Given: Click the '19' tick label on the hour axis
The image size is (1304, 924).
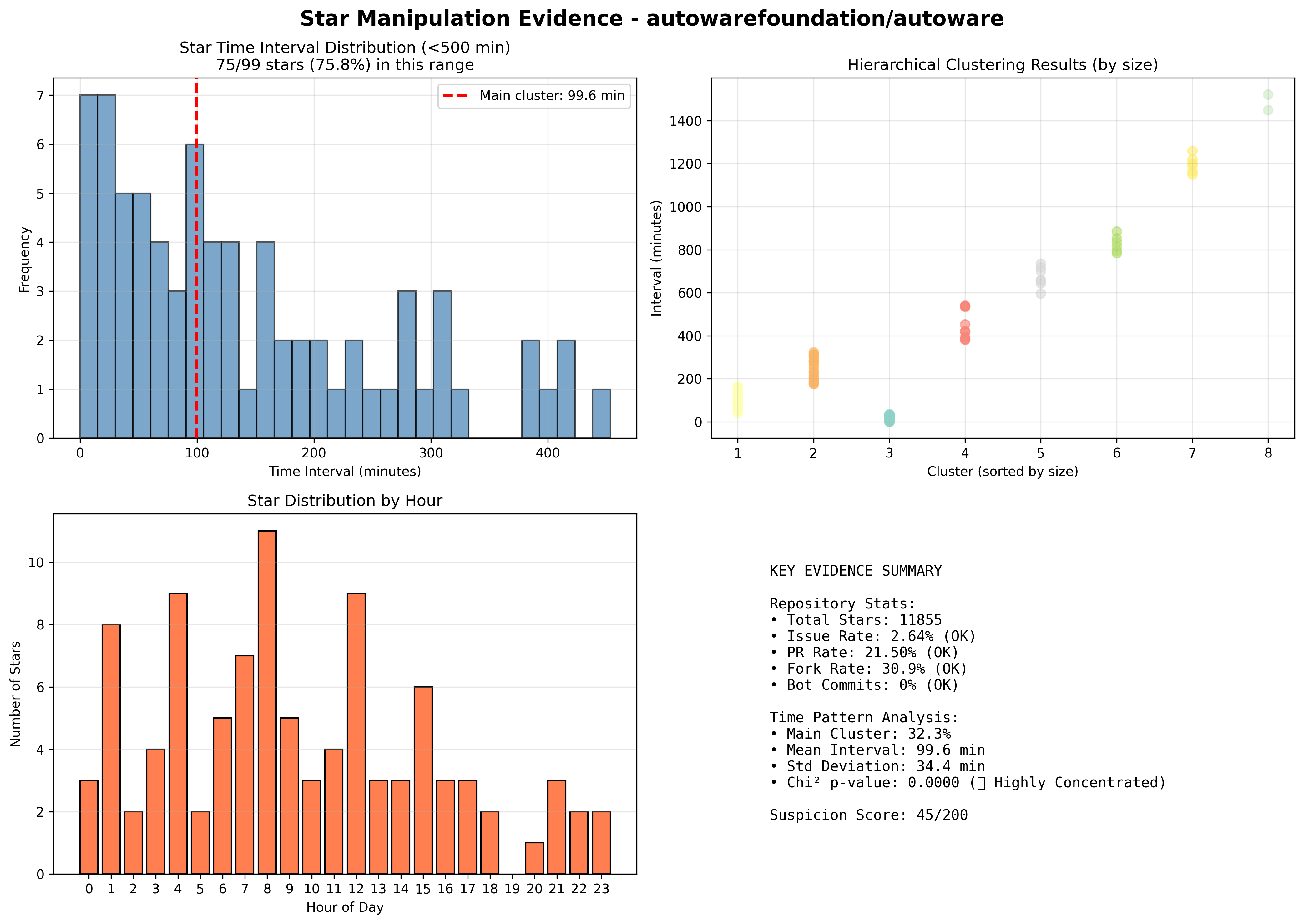Looking at the screenshot, I should pos(512,889).
